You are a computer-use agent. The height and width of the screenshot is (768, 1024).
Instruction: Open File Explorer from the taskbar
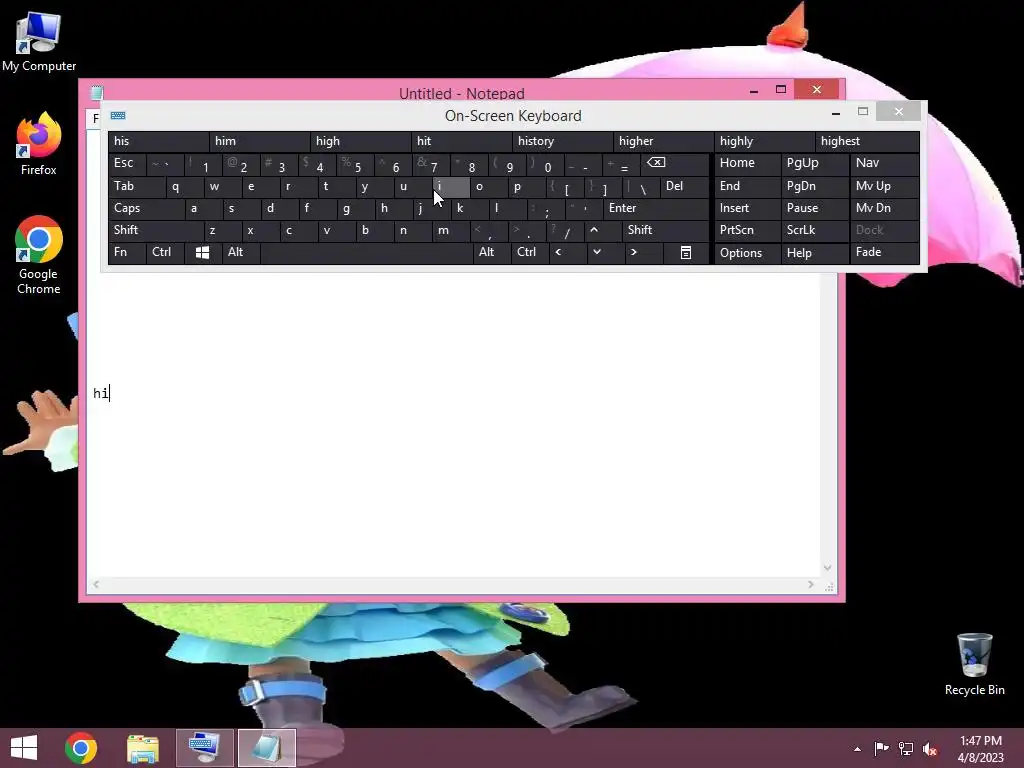pyautogui.click(x=142, y=748)
